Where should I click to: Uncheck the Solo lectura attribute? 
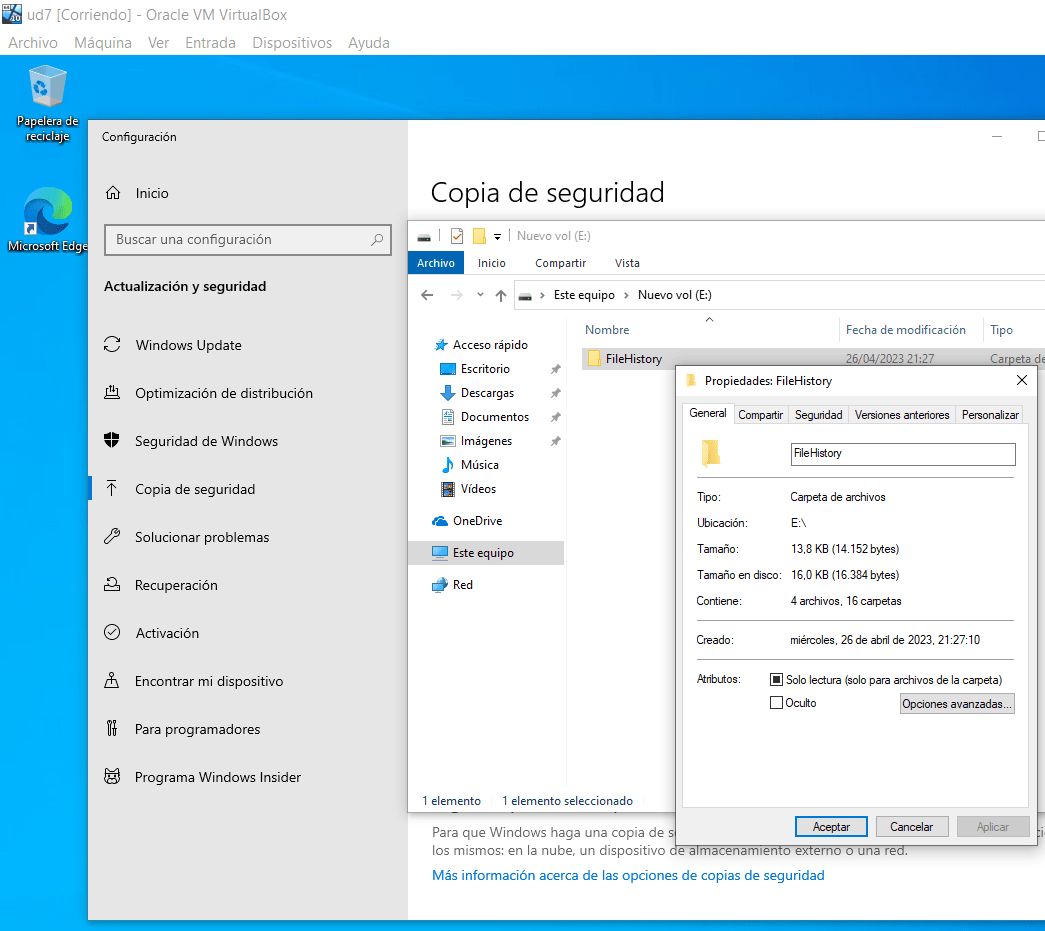(776, 680)
